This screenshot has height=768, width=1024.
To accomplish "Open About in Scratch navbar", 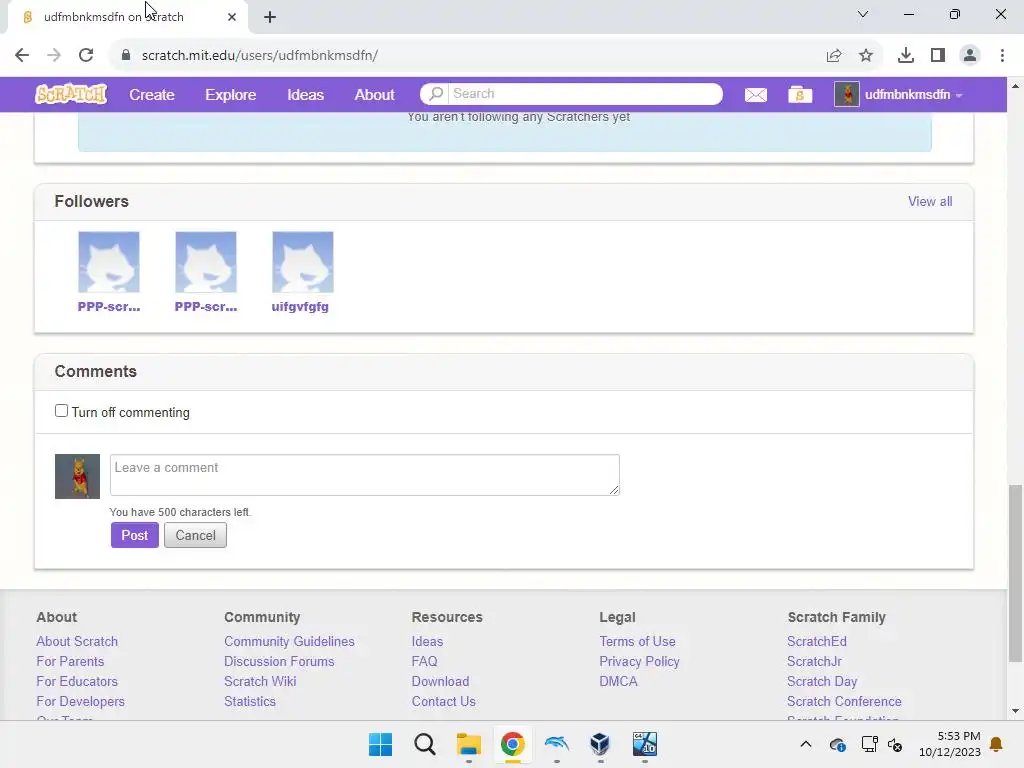I will [x=374, y=95].
